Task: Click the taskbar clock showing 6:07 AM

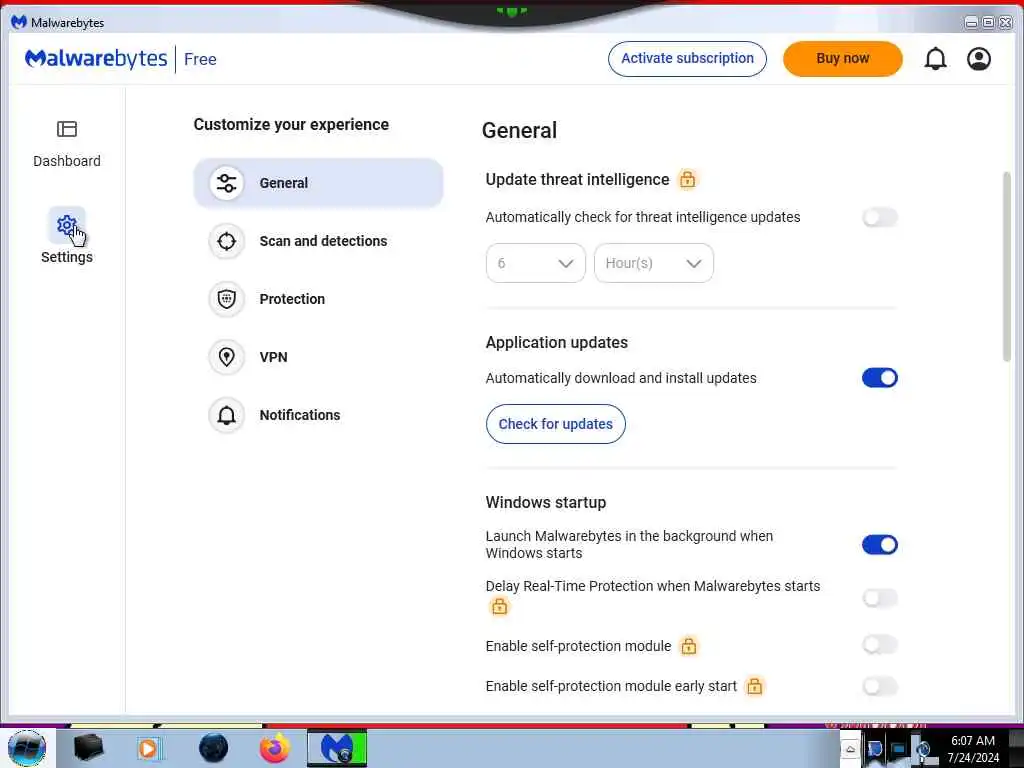Action: pyautogui.click(x=973, y=749)
